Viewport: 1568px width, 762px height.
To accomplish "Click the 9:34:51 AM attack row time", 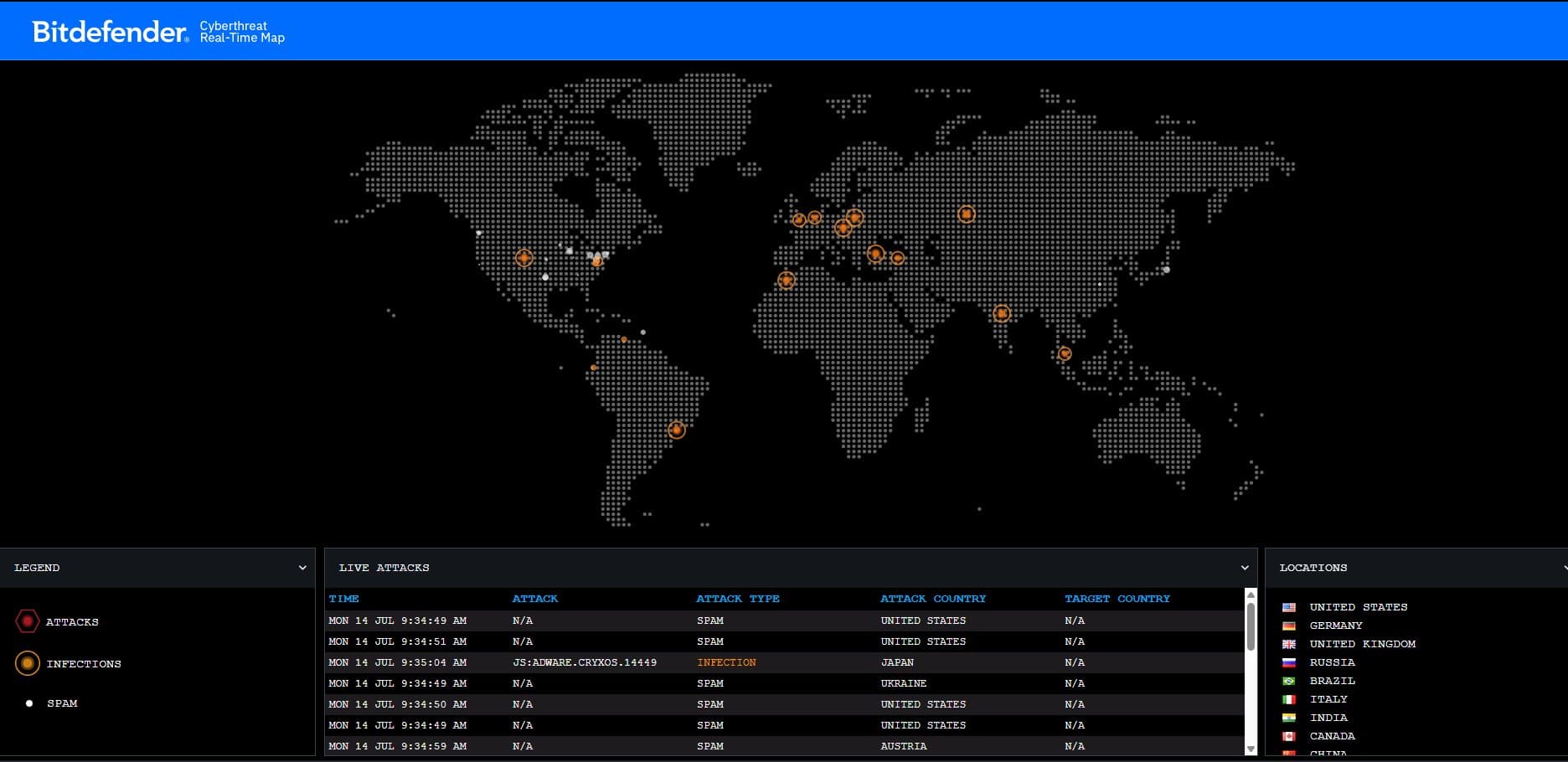I will (x=398, y=641).
